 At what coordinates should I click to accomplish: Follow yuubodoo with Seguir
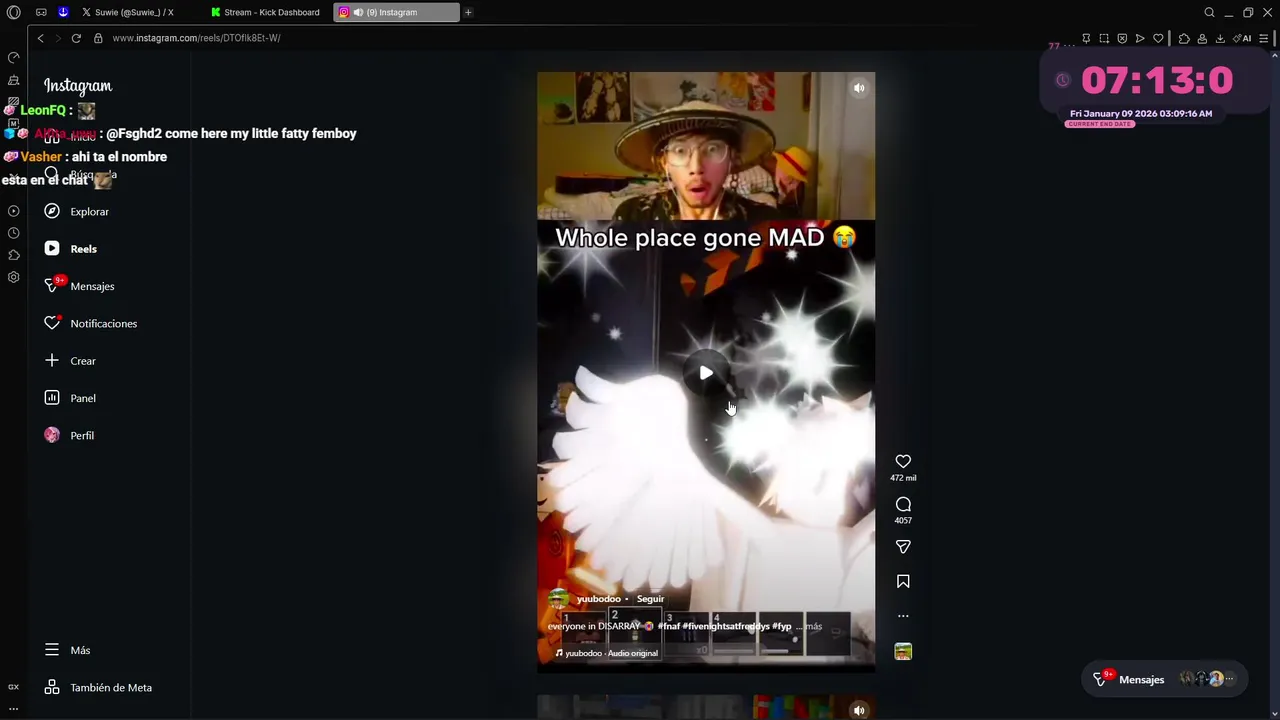click(650, 599)
